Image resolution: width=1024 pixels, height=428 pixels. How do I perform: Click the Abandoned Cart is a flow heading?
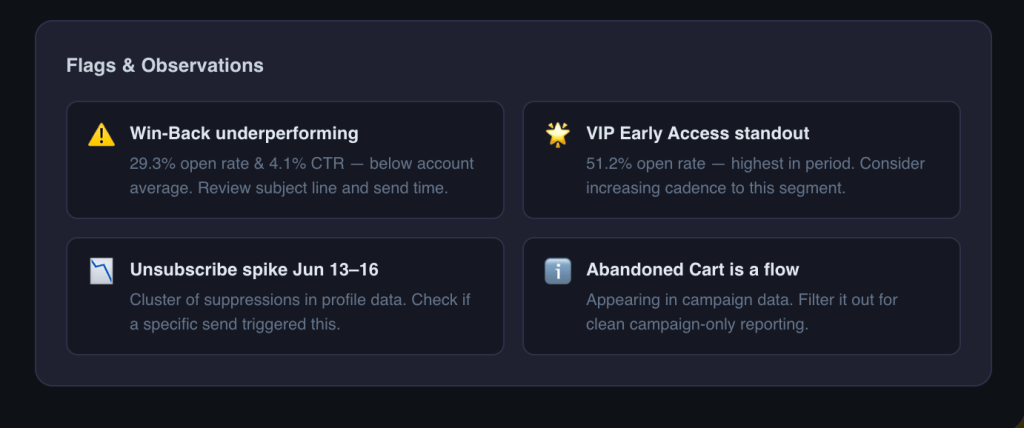point(692,270)
